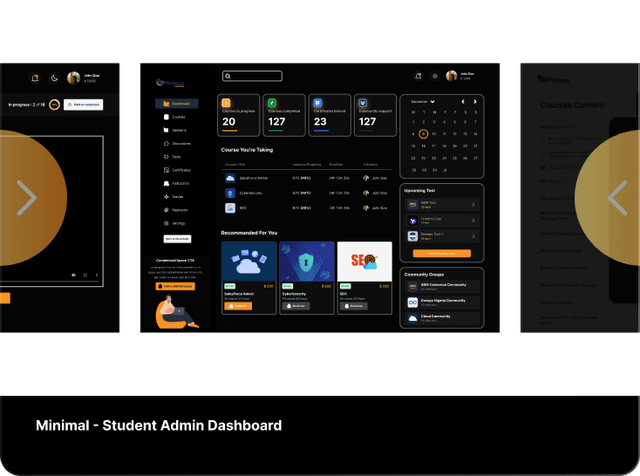640x476 pixels.
Task: Open the SEO recommended course thumbnail
Action: coord(364,262)
